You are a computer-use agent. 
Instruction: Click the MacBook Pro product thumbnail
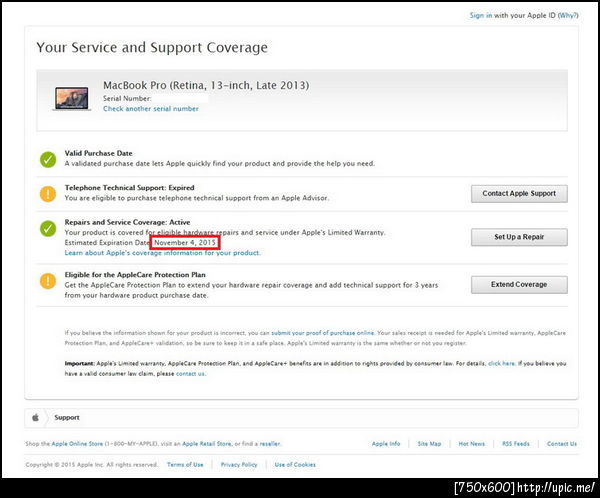tap(72, 99)
